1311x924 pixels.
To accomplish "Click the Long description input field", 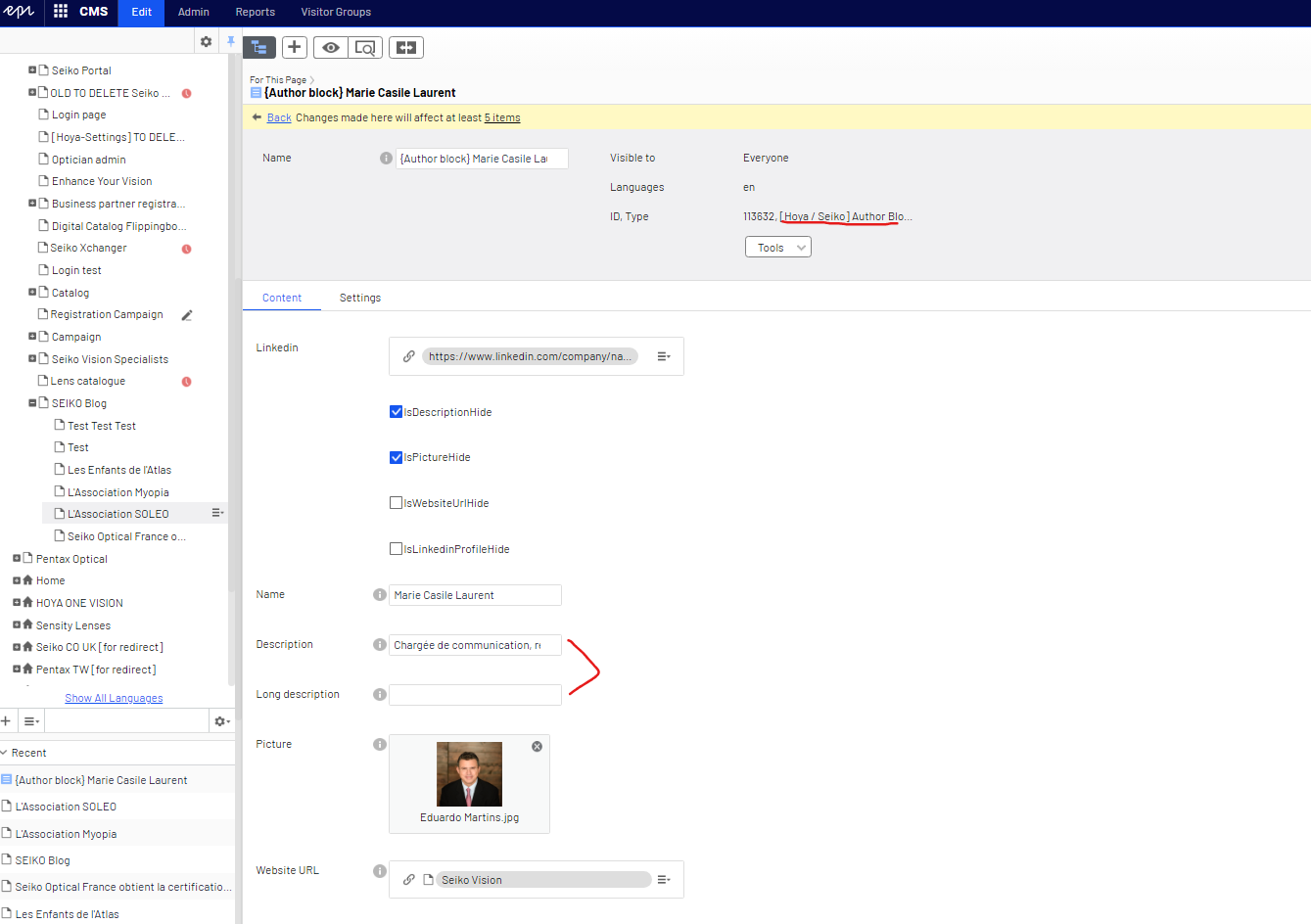I will pyautogui.click(x=475, y=695).
